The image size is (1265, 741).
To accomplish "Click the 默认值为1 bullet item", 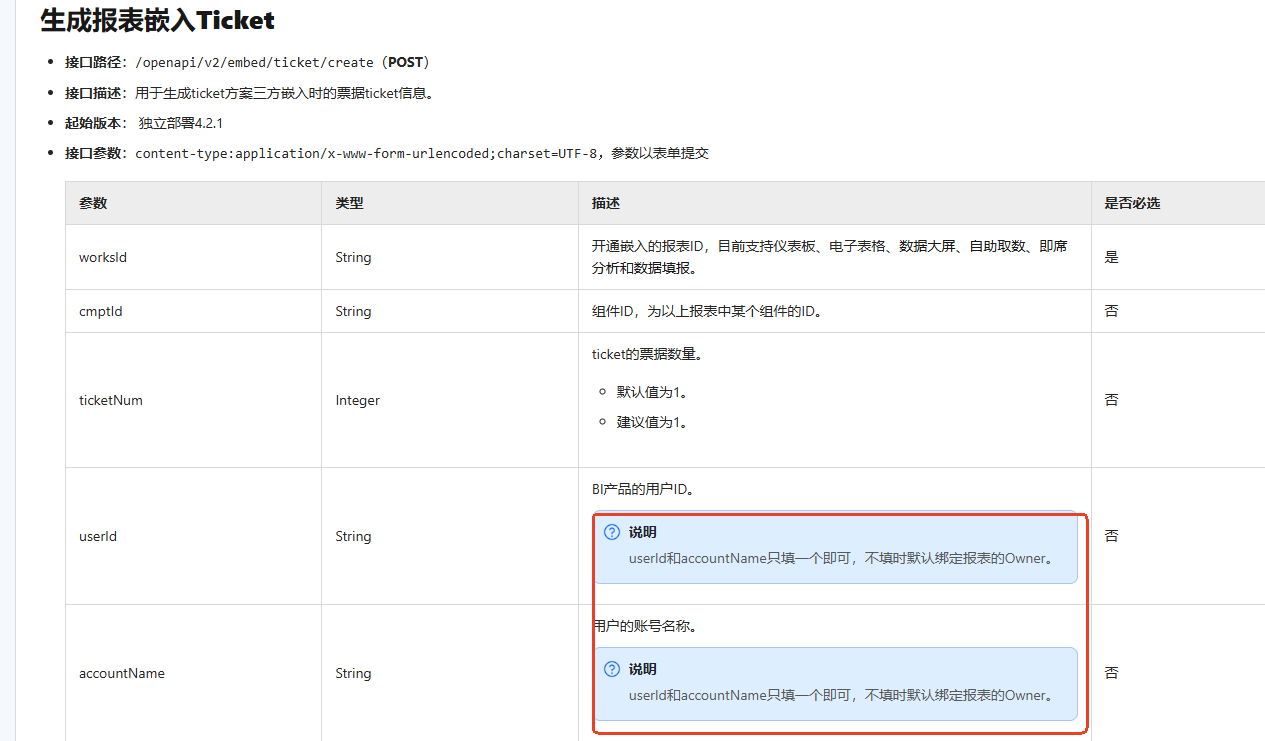I will [652, 392].
